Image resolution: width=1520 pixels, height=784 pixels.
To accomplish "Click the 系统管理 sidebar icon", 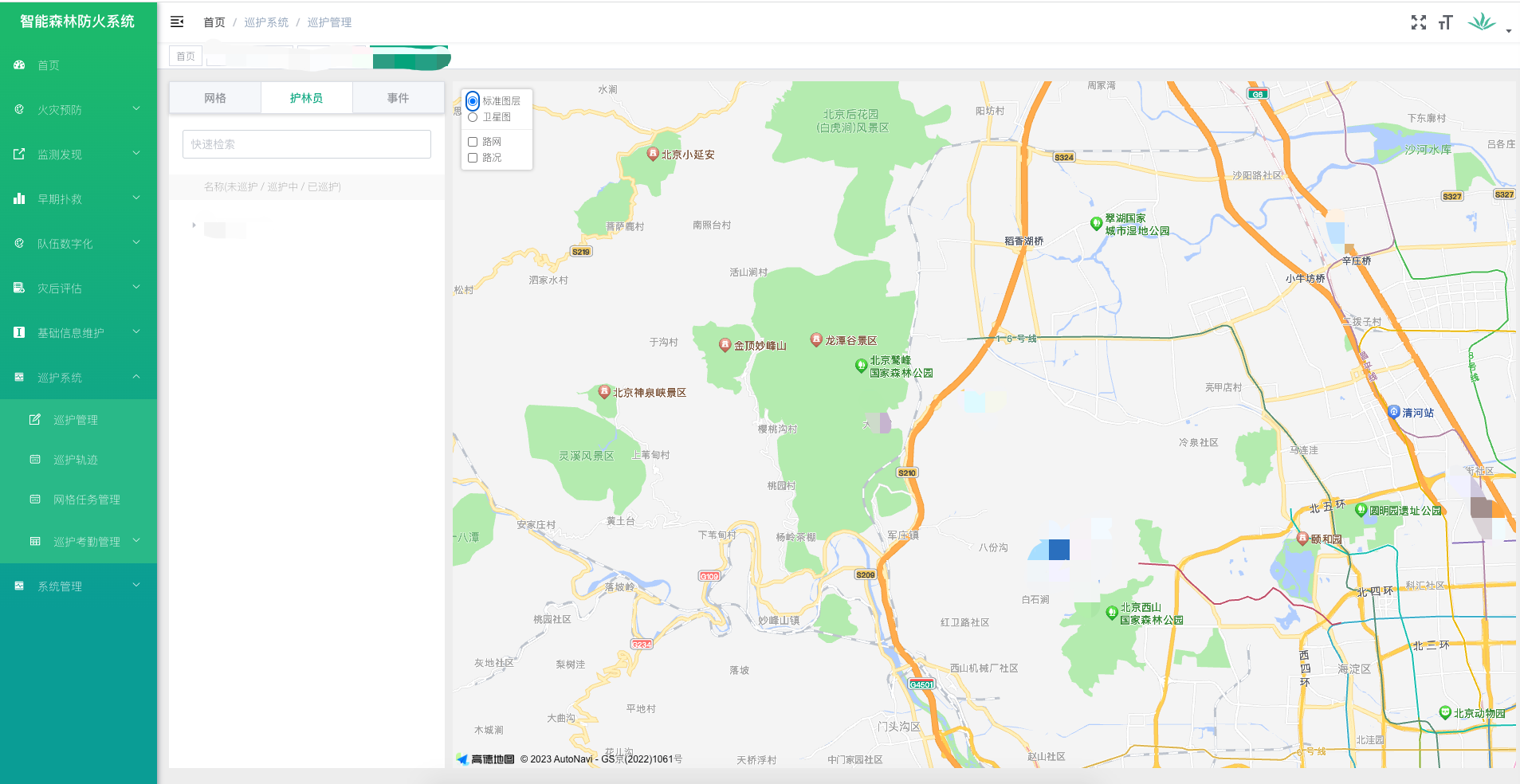I will pyautogui.click(x=19, y=586).
